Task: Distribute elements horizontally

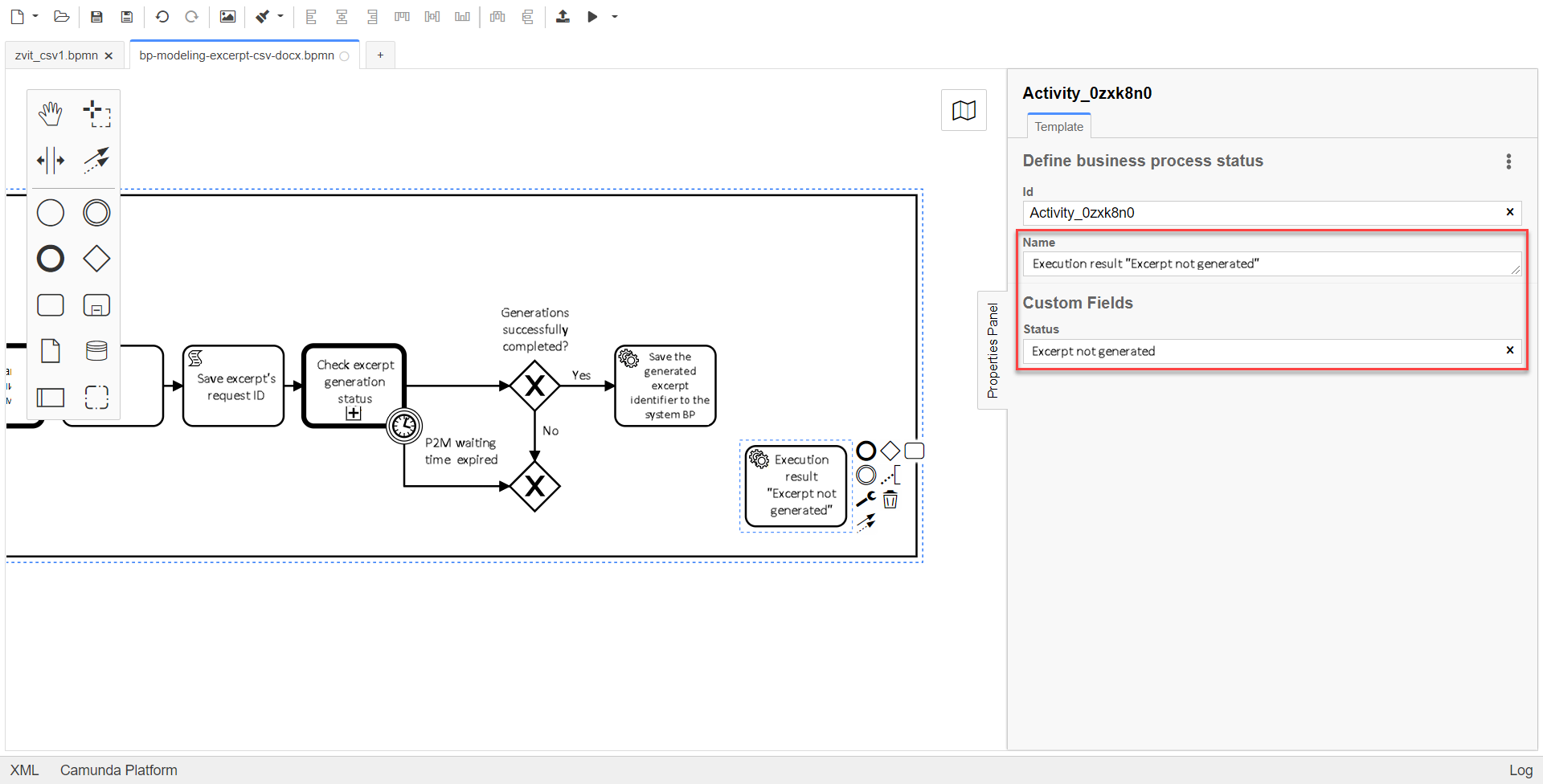Action: point(497,16)
